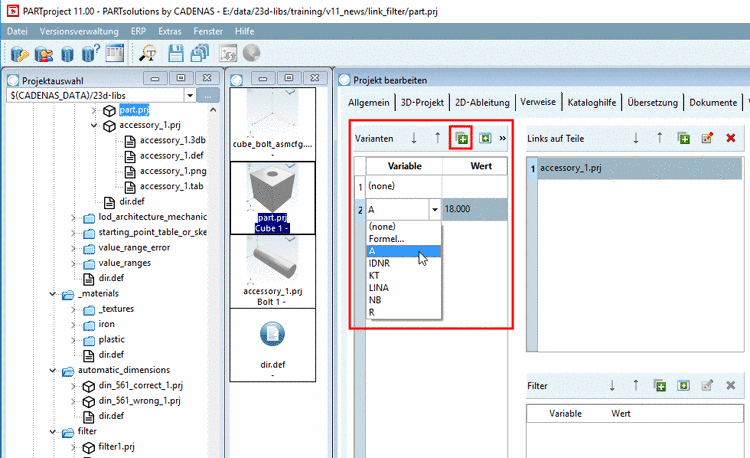Select the dir.def thumbnail
Screen dimensions: 750x458
[272, 345]
